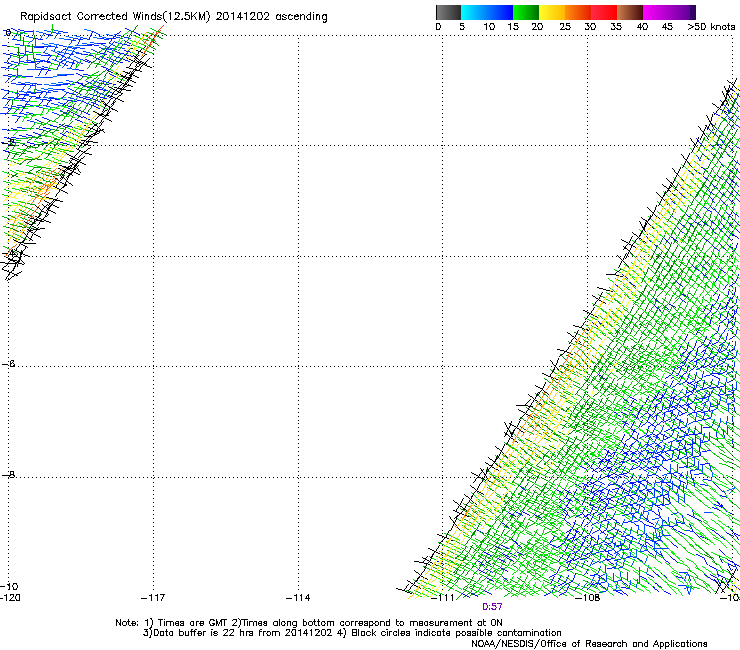Click the '-114' longitude axis label
This screenshot has height=650, width=740.
[298, 598]
